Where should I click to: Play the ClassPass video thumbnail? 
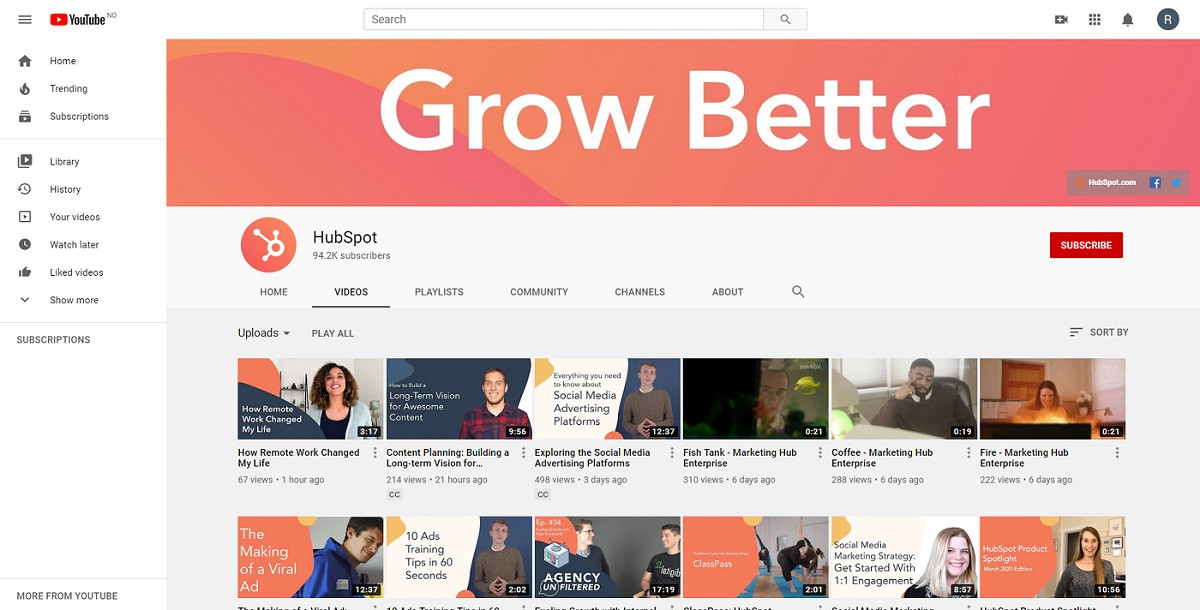tap(756, 557)
